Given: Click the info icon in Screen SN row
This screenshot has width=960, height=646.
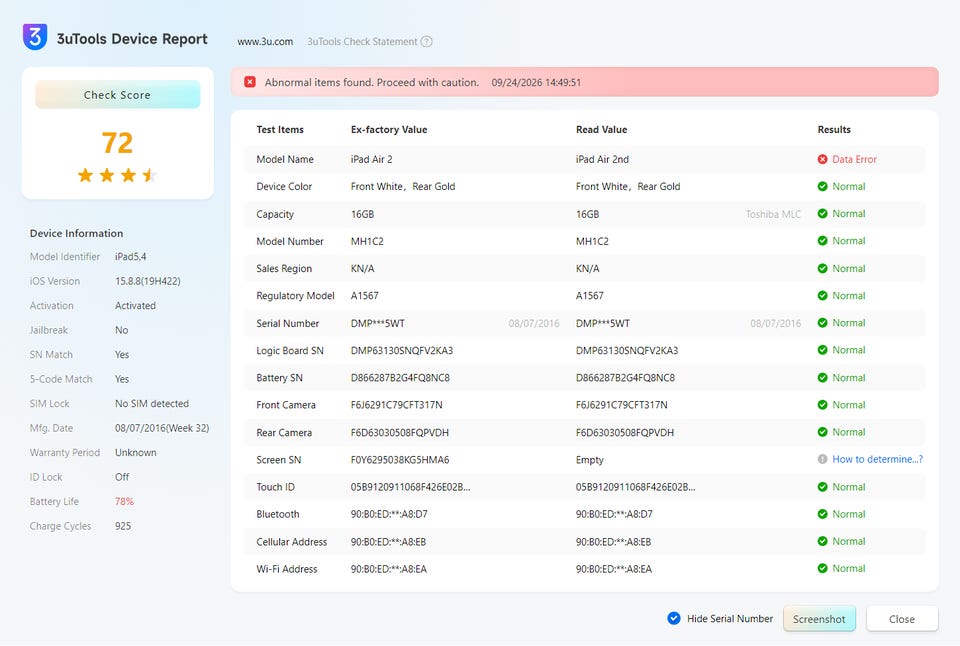Looking at the screenshot, I should click(x=822, y=459).
